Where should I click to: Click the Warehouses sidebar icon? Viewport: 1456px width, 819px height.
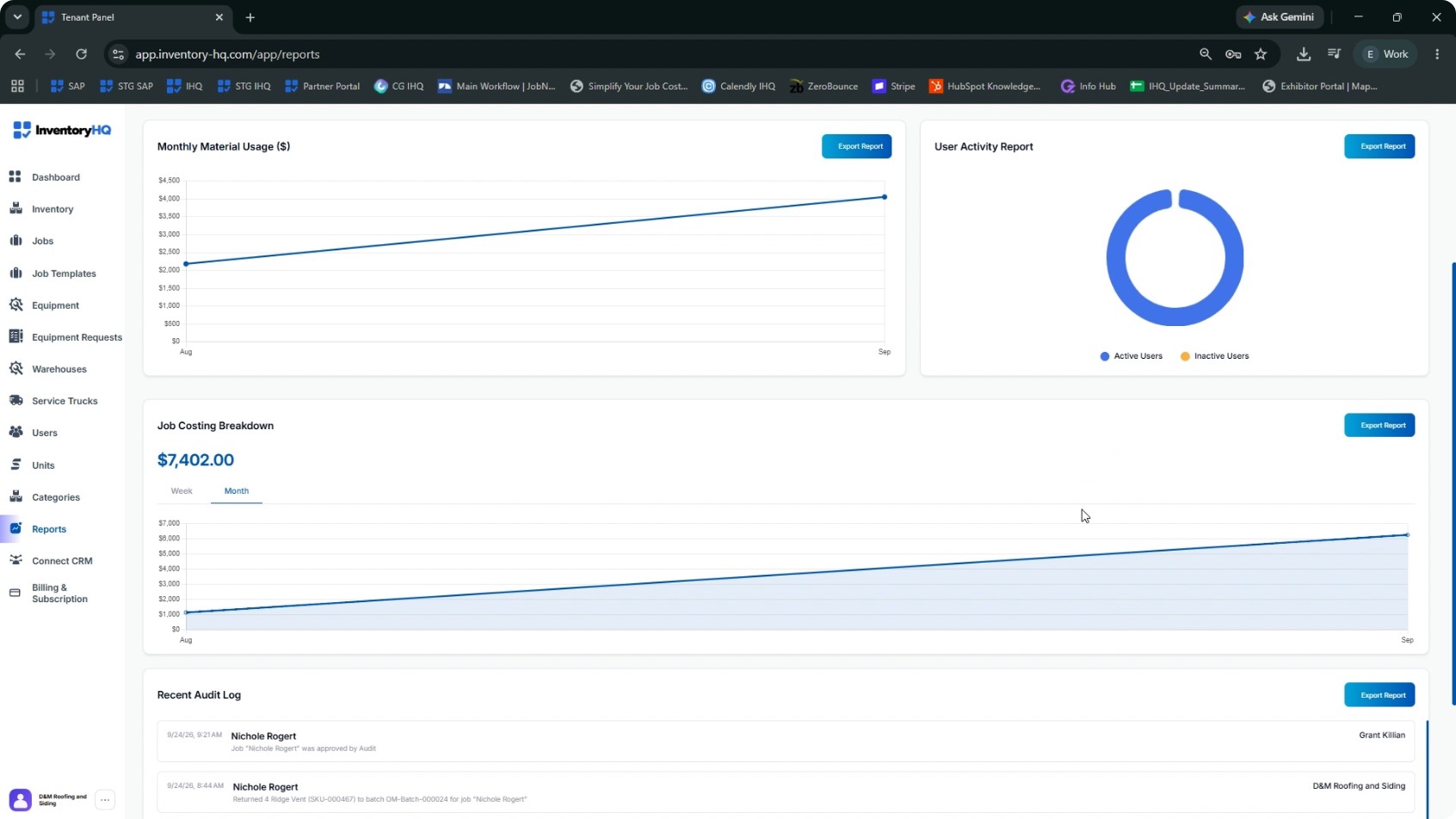[15, 369]
